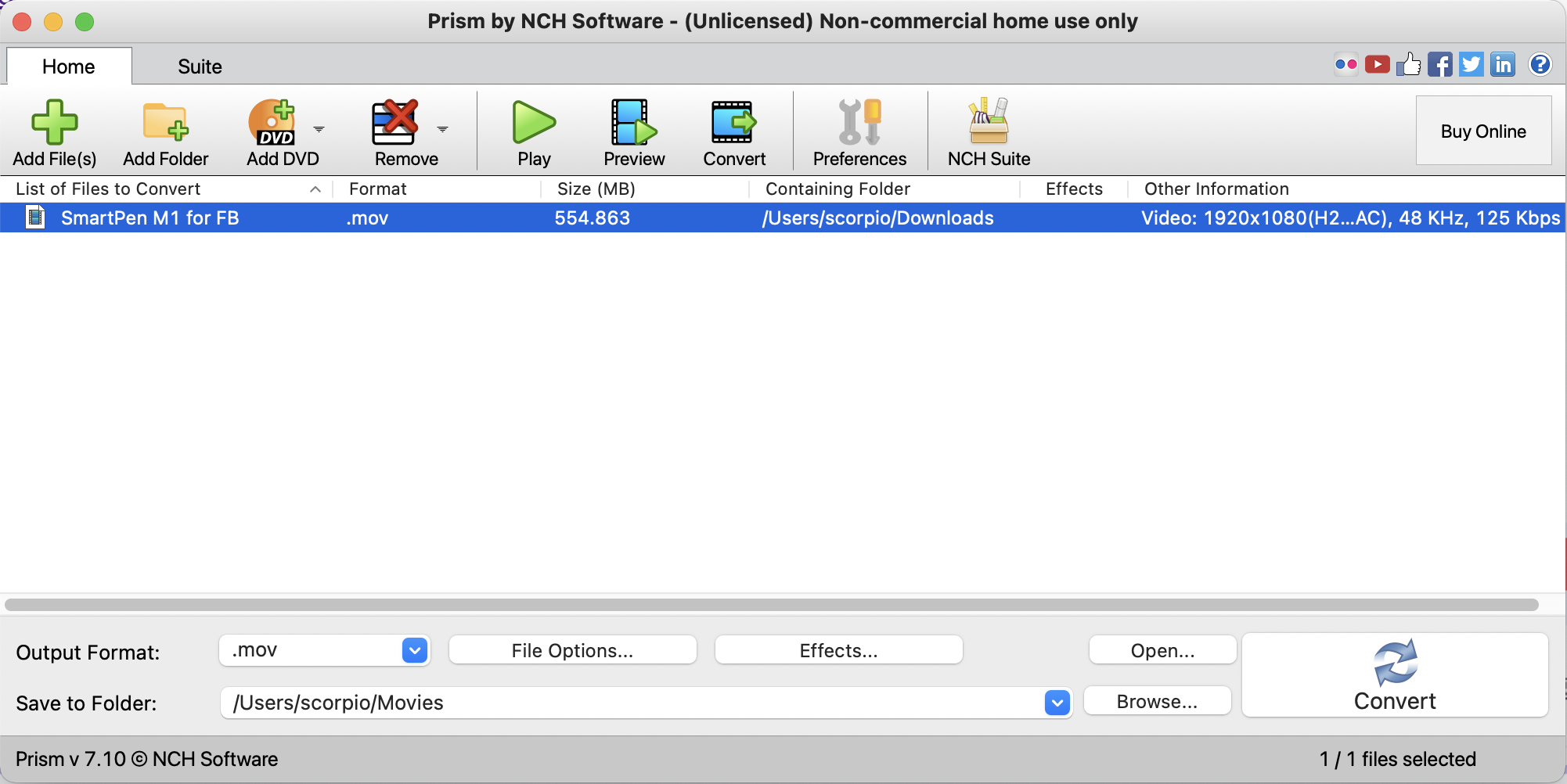Expand the Remove dropdown arrow

click(x=442, y=129)
